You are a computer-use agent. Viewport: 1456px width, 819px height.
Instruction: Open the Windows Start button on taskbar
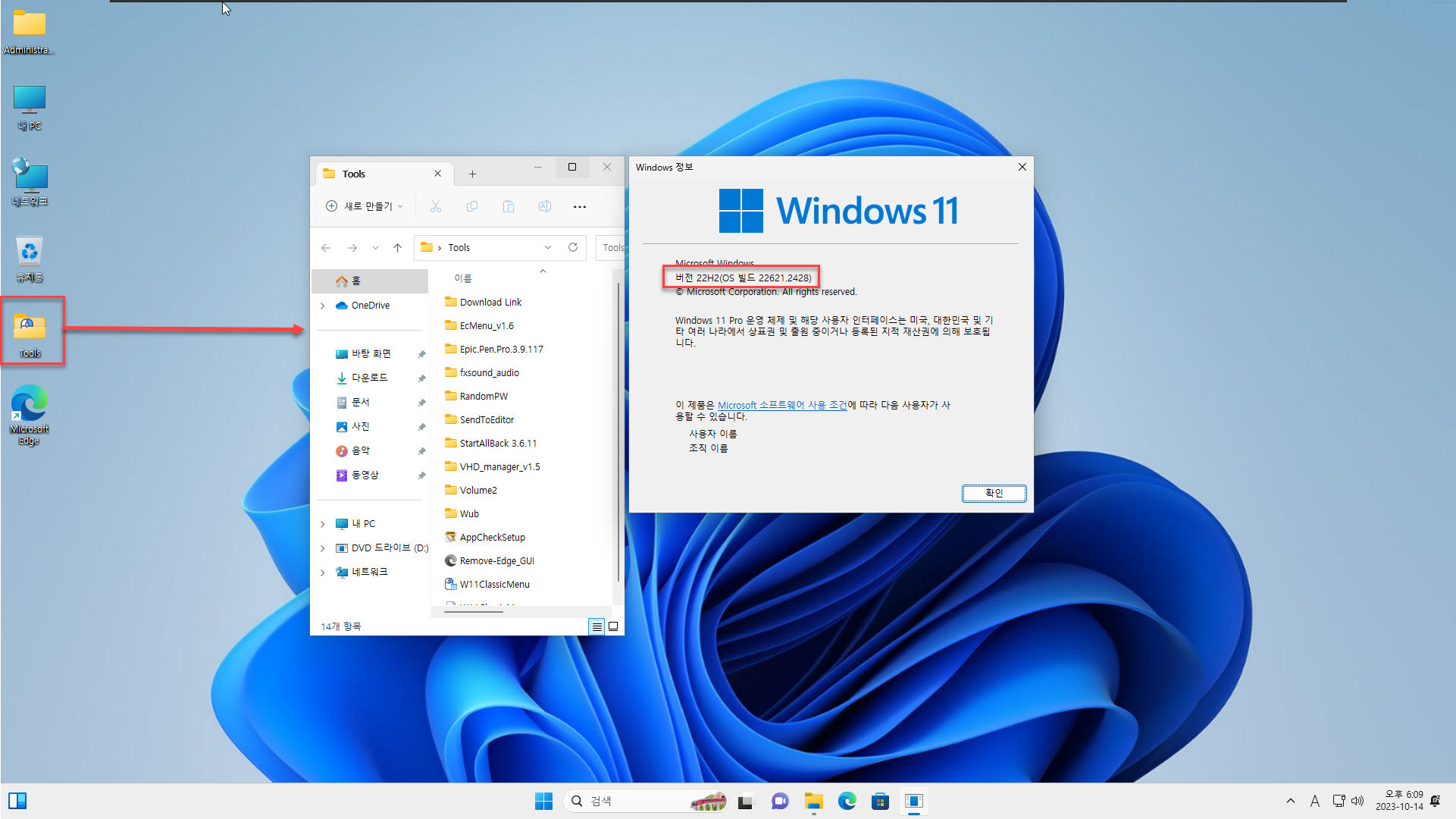coord(543,801)
